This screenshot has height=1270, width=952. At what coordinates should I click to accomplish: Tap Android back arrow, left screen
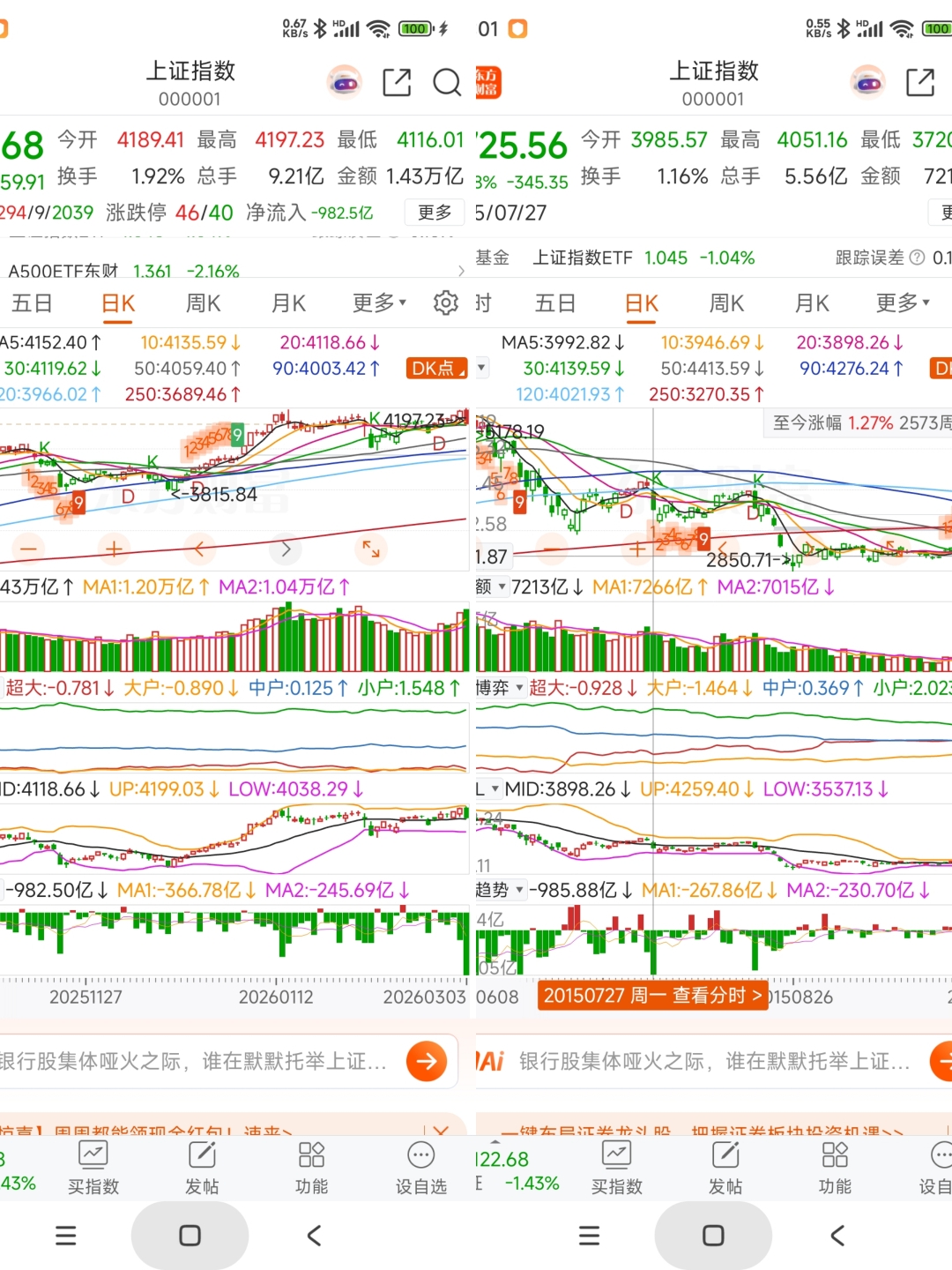[314, 1236]
